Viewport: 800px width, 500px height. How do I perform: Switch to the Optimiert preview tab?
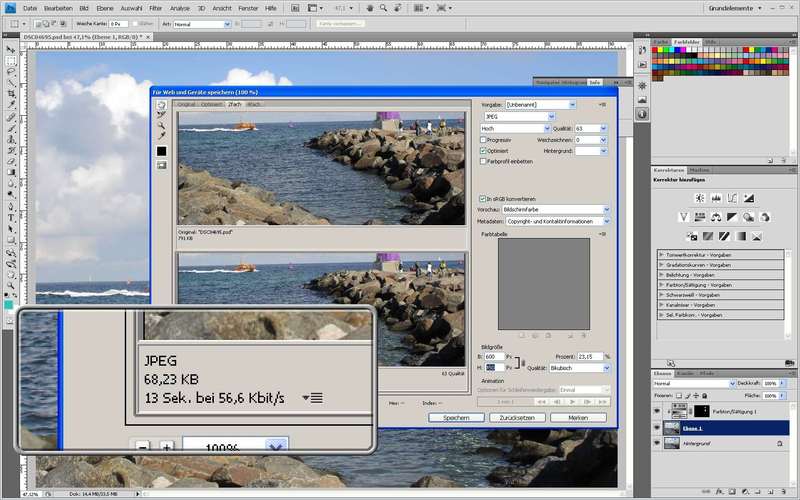212,104
